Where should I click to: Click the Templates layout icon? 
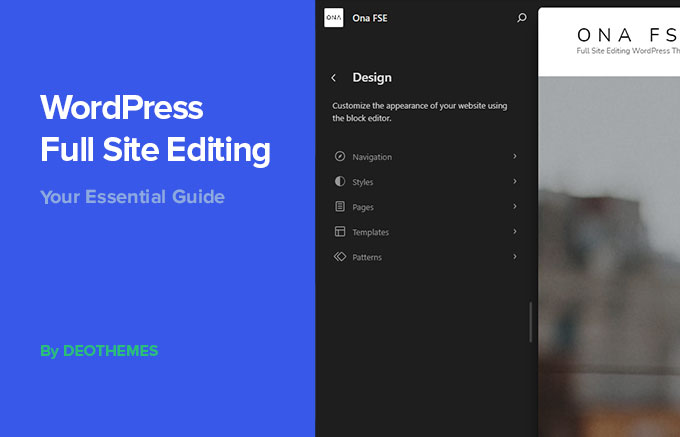(x=340, y=232)
